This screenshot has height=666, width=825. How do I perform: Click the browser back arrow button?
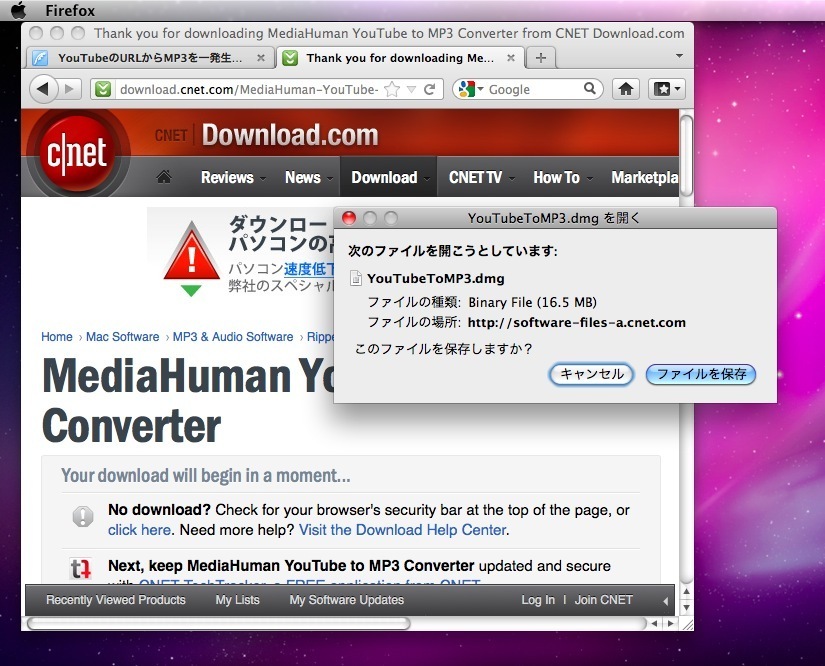coord(43,90)
